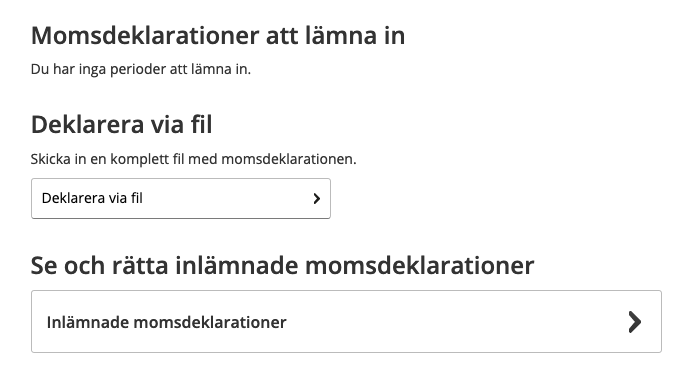Click the word 'inlämnade' in the bottom heading
The image size is (683, 384).
click(x=237, y=265)
